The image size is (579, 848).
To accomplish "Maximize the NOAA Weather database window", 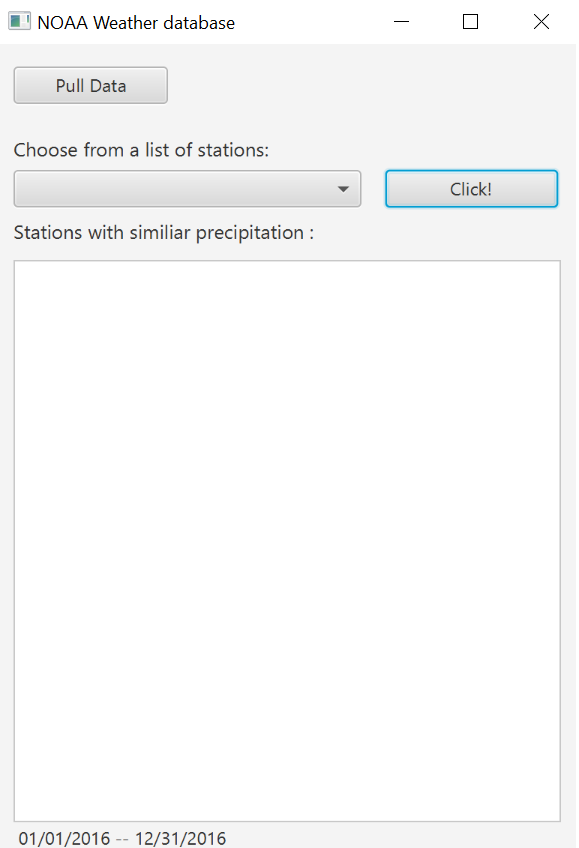I will tap(470, 21).
